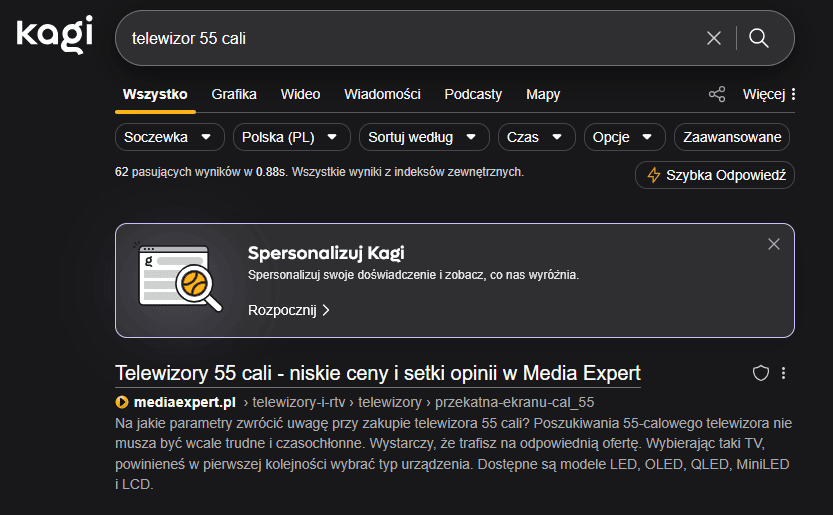Expand the Opcje dropdown
Screen dimensions: 833x515
pos(624,137)
